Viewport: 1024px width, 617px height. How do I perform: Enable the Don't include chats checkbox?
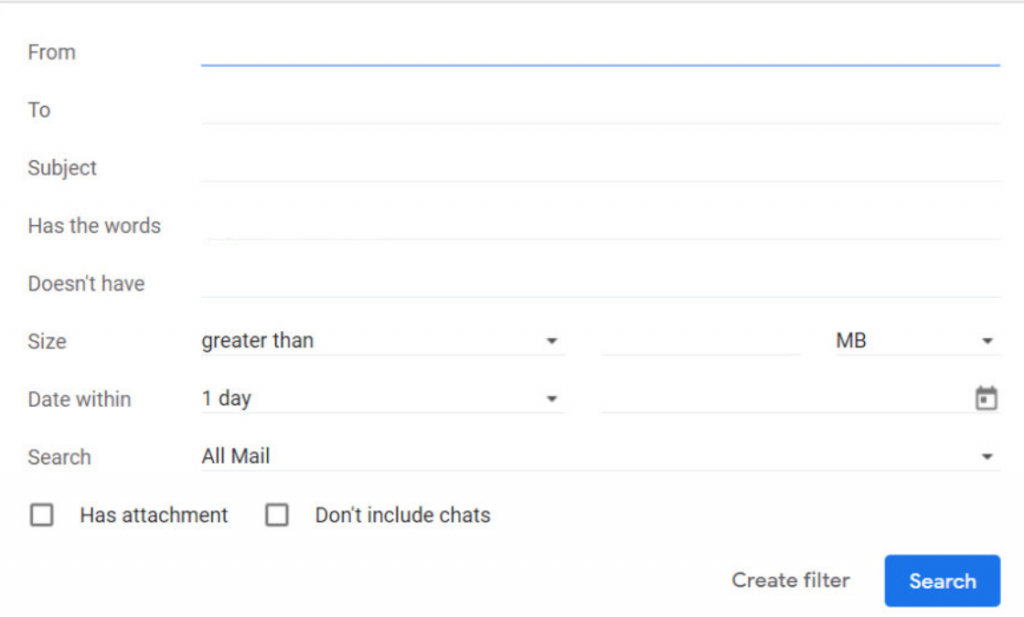click(277, 514)
